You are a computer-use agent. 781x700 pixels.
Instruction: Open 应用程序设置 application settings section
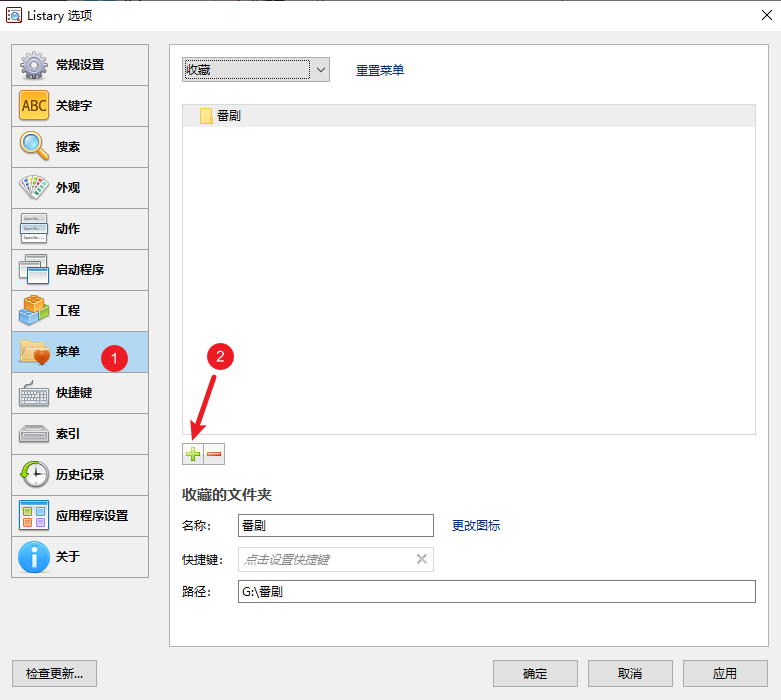(80, 516)
